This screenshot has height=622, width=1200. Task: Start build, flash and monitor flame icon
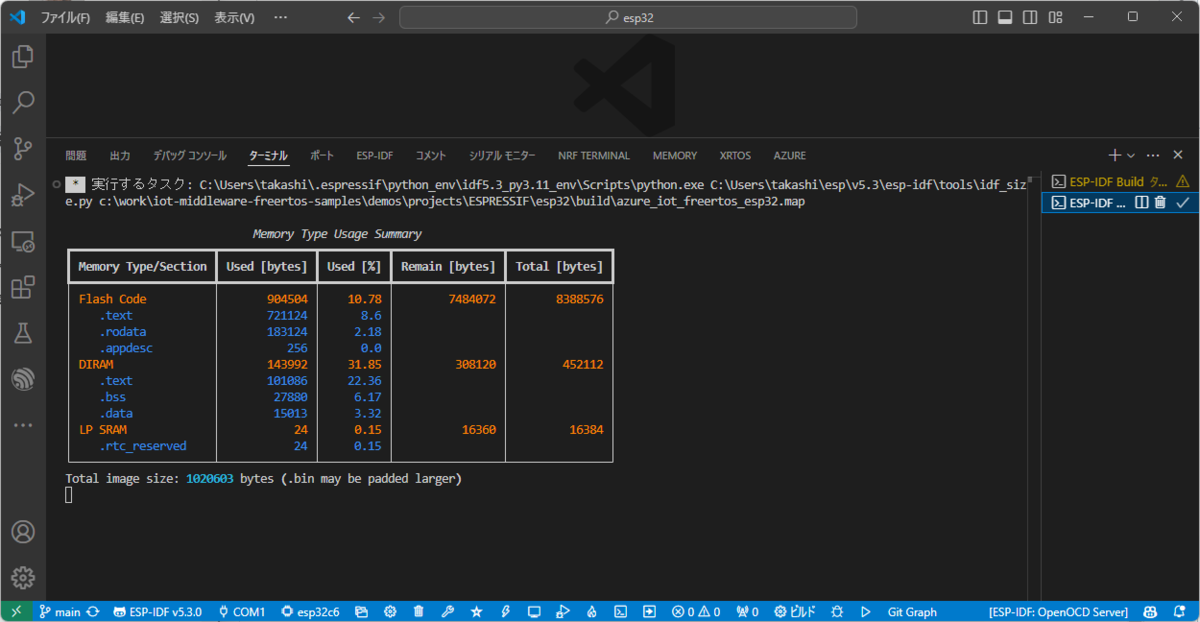tap(591, 611)
